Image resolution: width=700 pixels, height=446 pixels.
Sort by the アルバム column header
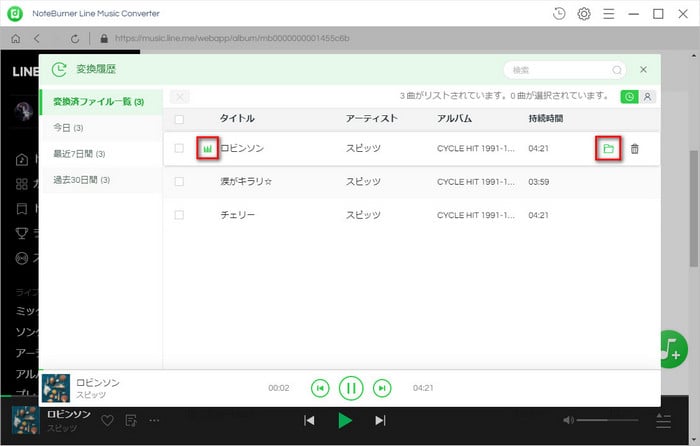click(454, 118)
